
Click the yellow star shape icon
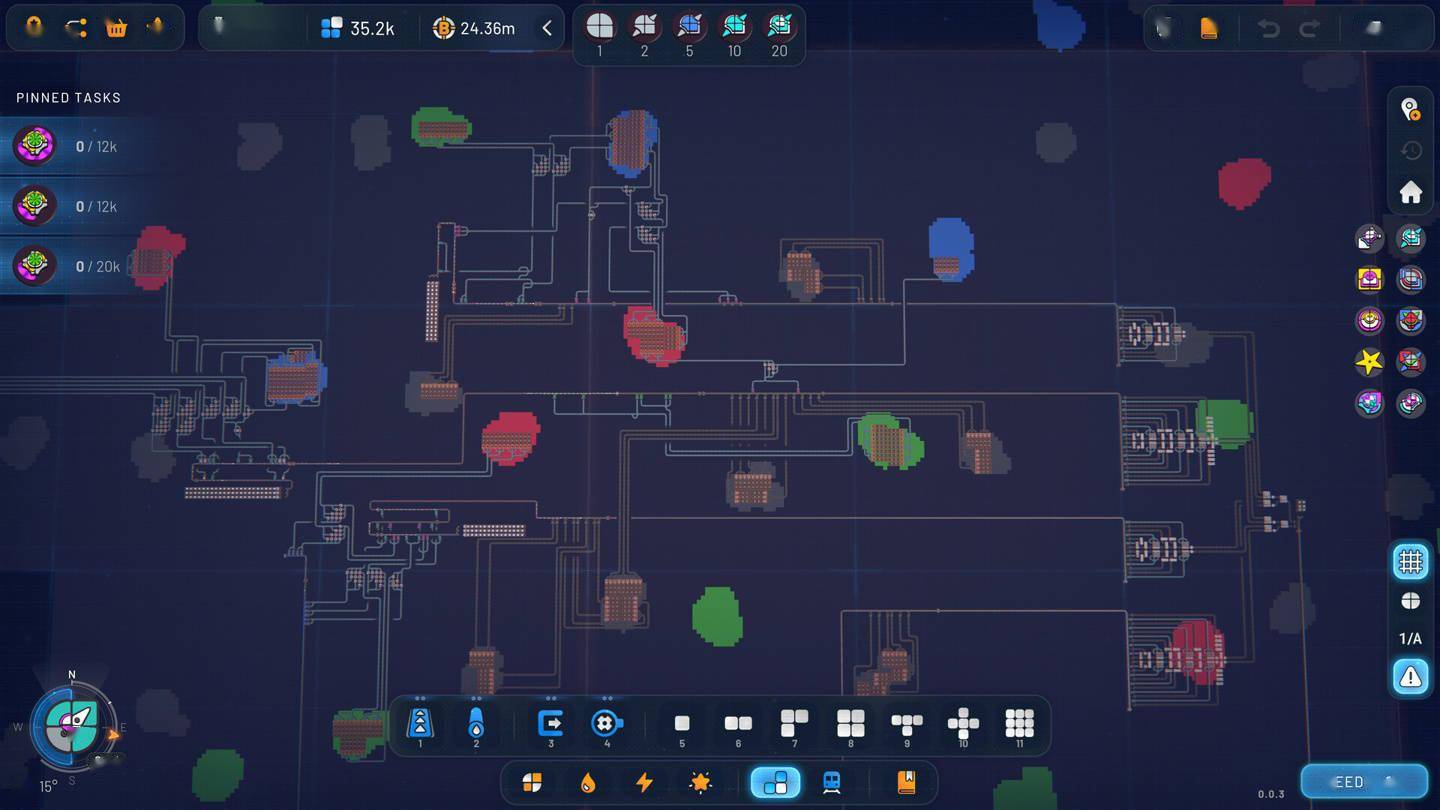click(1368, 361)
